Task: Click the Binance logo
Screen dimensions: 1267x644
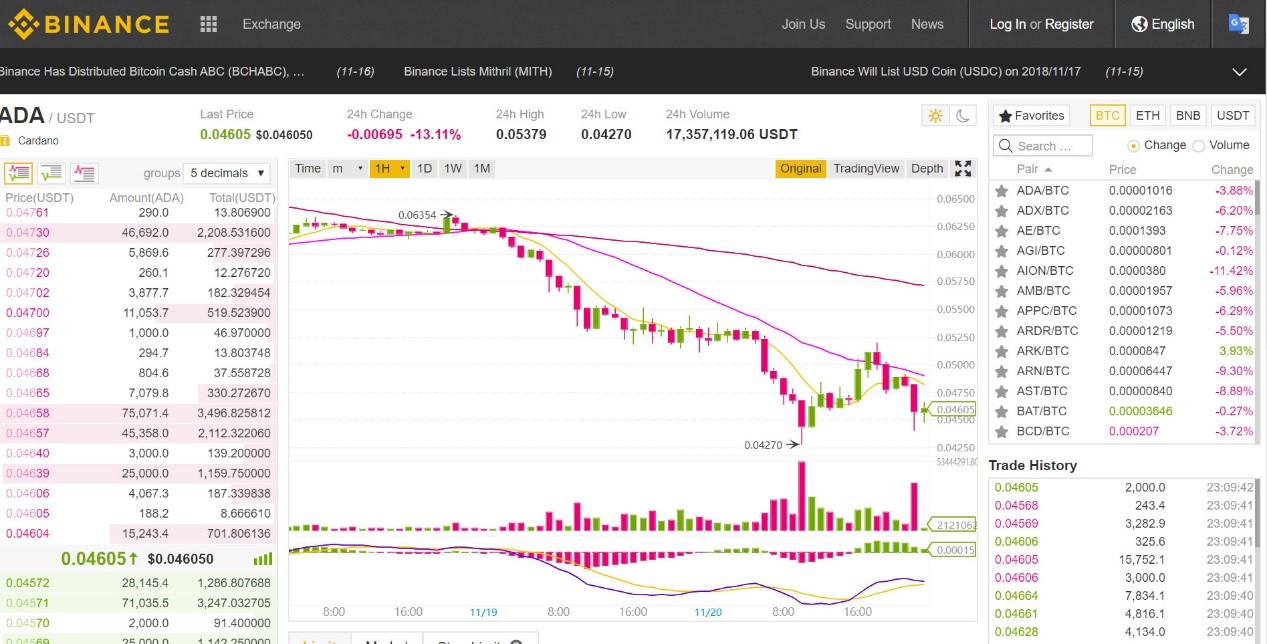Action: click(x=88, y=24)
